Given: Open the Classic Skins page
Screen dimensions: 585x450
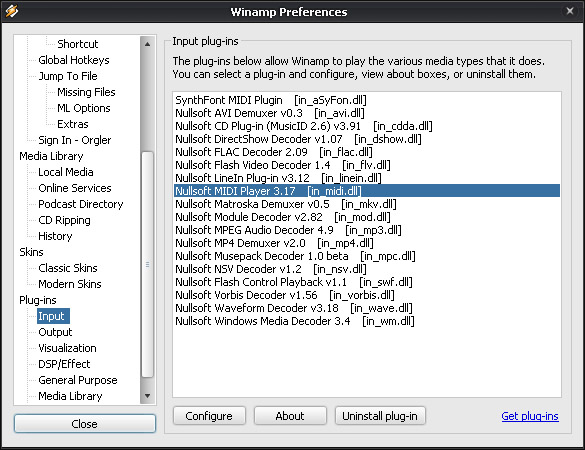Looking at the screenshot, I should point(68,268).
